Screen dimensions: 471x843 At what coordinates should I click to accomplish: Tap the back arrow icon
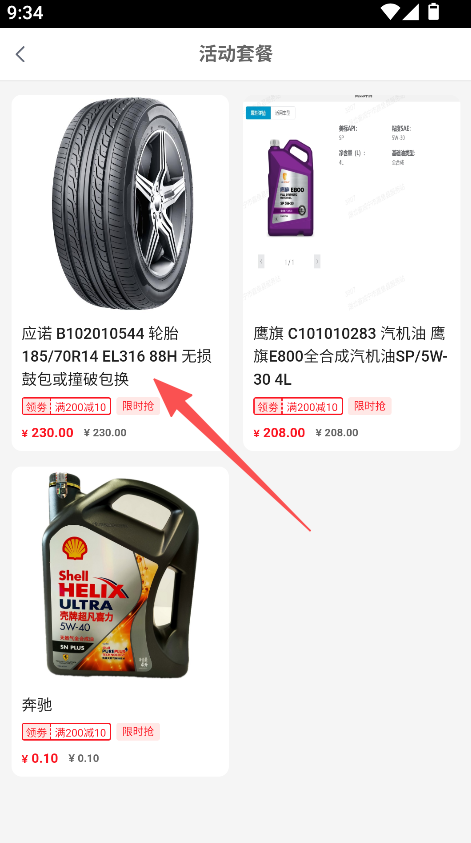coord(20,54)
